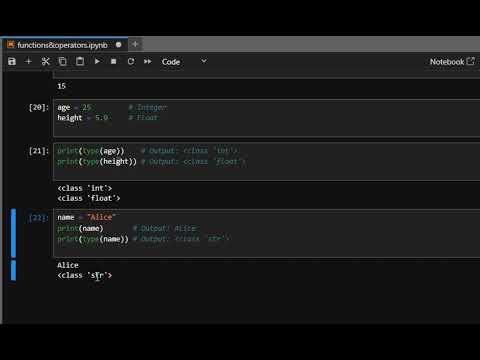The image size is (480, 360).
Task: Restart the kernel
Action: tap(131, 62)
